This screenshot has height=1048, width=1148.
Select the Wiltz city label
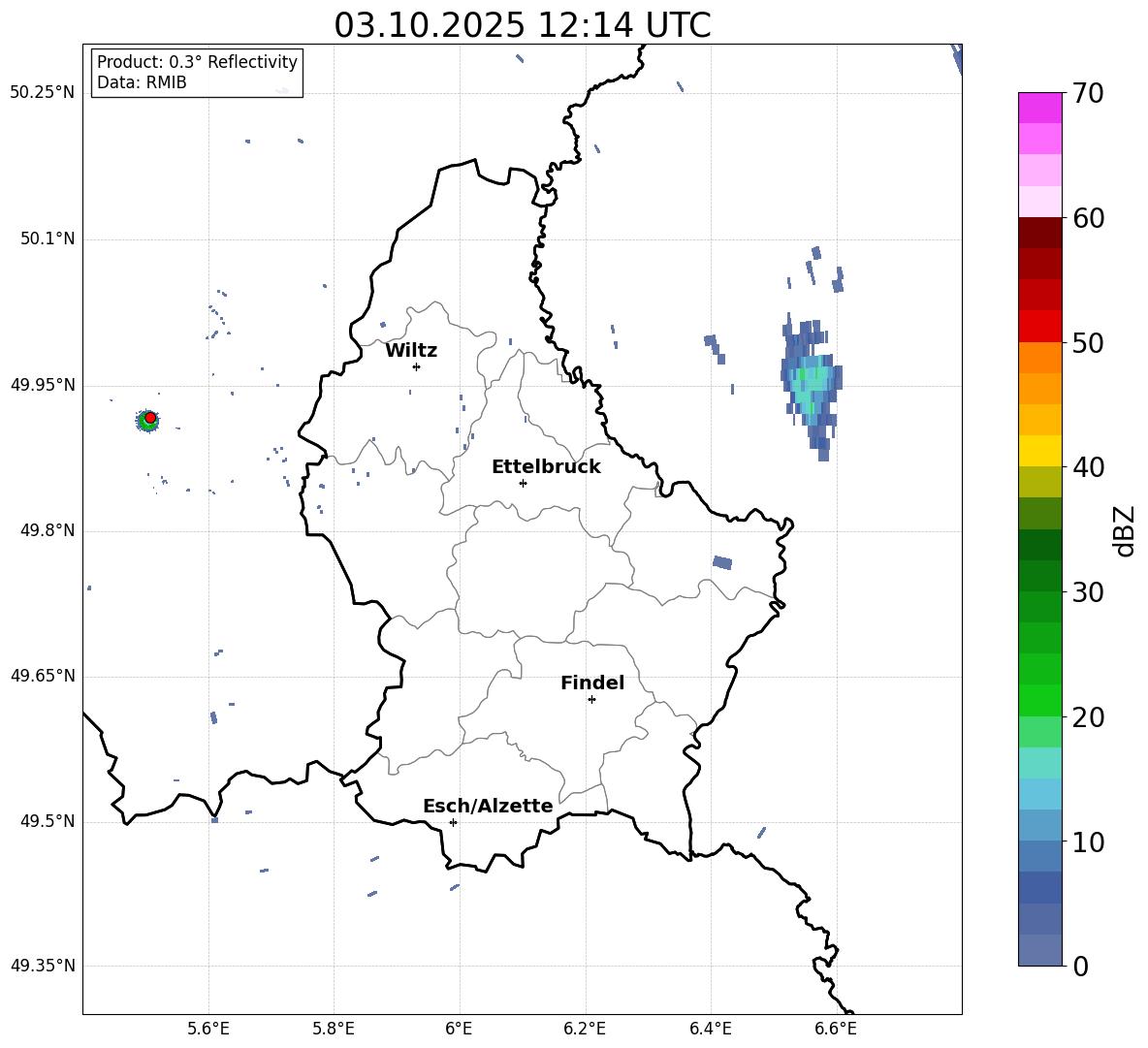pos(411,351)
